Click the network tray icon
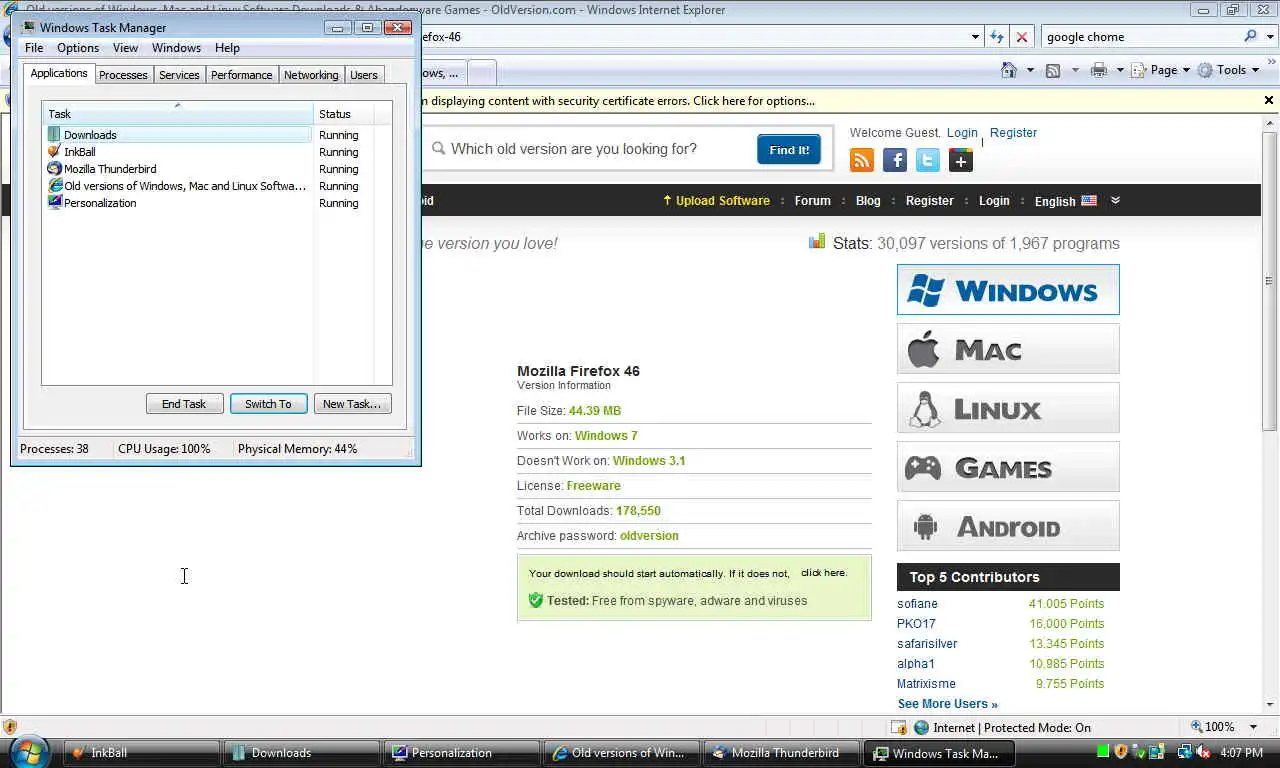This screenshot has width=1280, height=768. [1185, 752]
